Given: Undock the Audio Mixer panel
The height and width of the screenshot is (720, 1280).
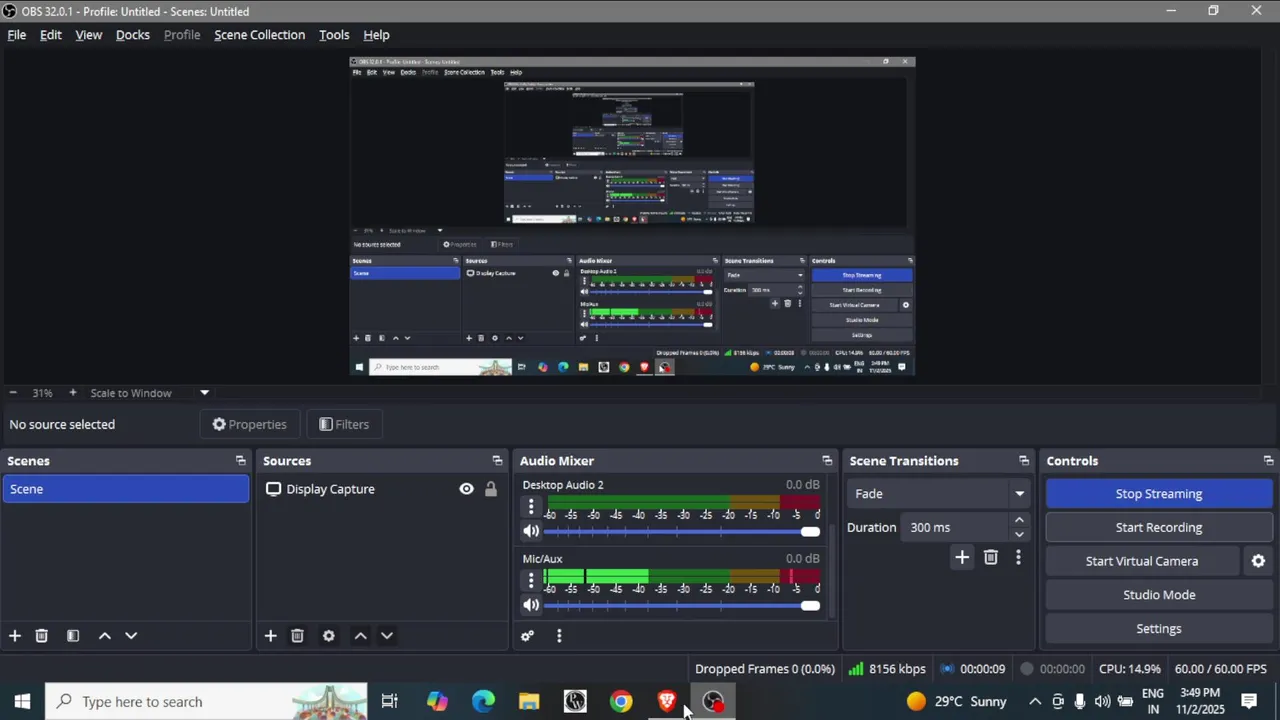Looking at the screenshot, I should click(x=827, y=461).
